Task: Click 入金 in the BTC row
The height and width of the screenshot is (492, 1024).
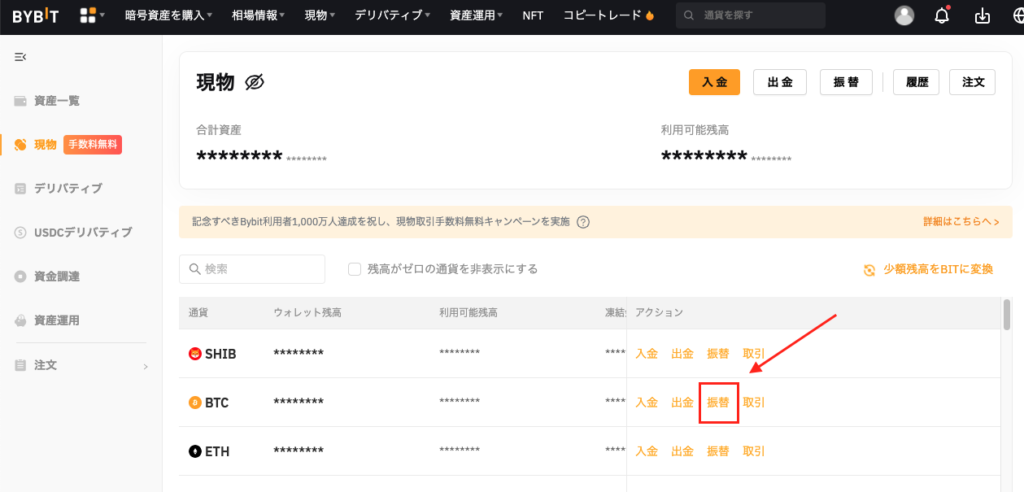Action: point(647,402)
